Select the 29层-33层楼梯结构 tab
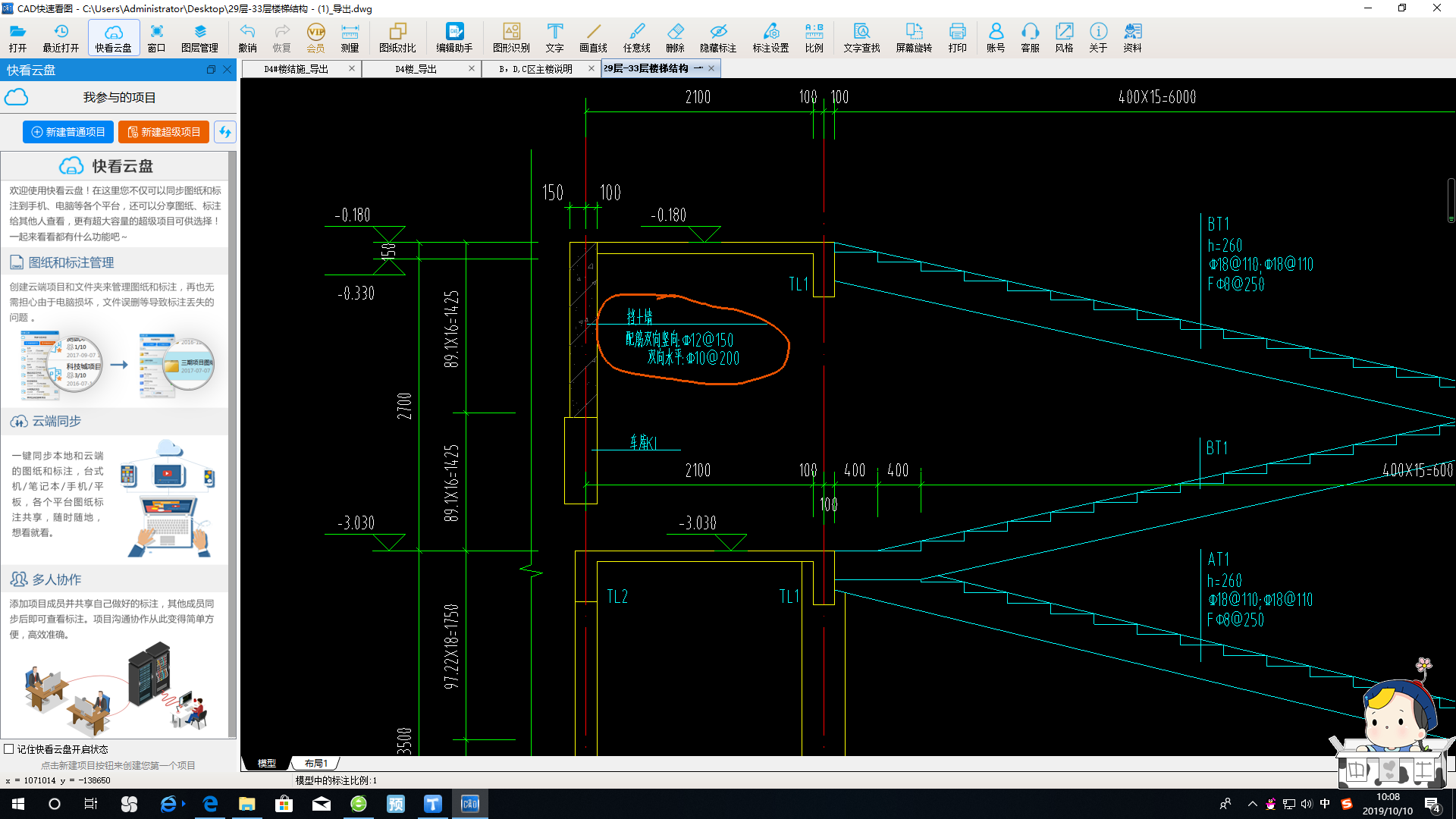Image resolution: width=1456 pixels, height=819 pixels. coord(653,68)
